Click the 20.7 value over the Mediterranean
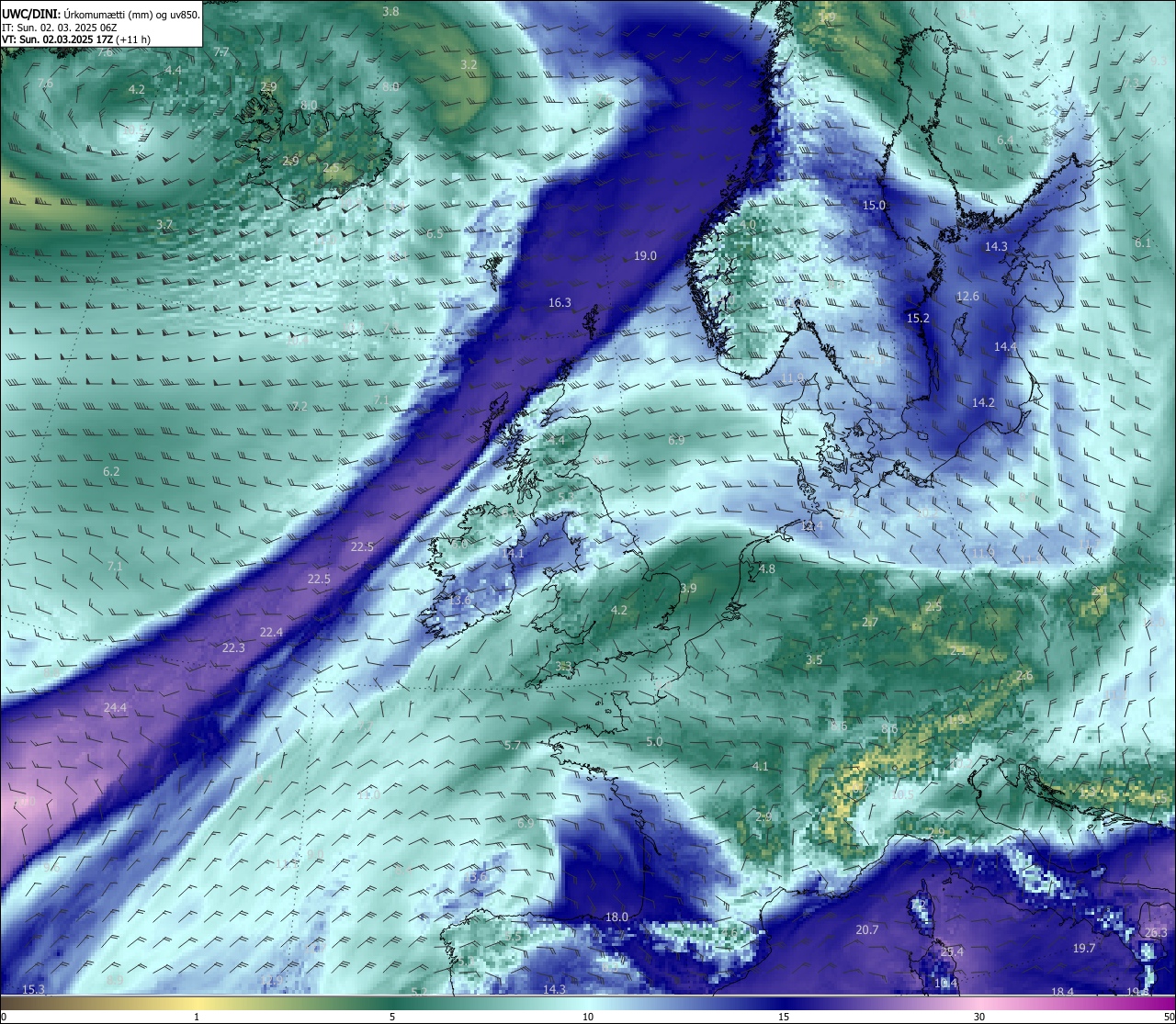Viewport: 1176px width, 1024px height. pos(867,930)
